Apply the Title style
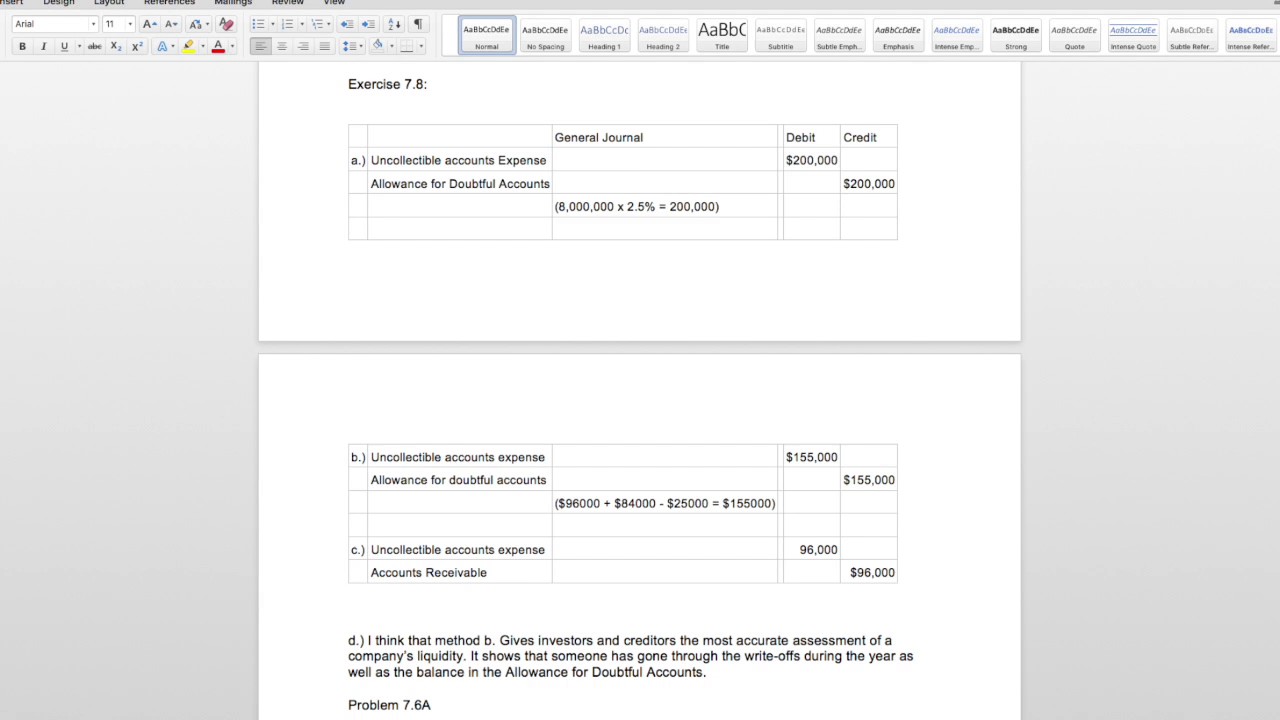The width and height of the screenshot is (1280, 720). coord(722,35)
